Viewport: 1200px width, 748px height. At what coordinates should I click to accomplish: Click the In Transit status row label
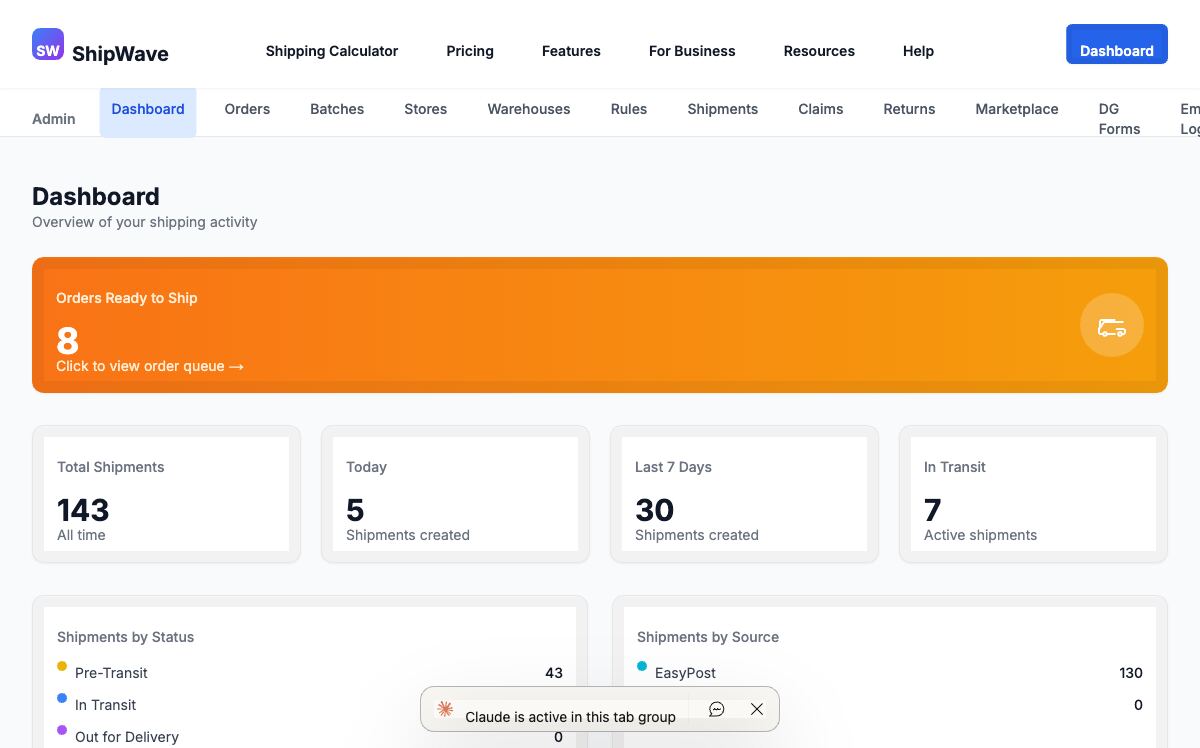point(105,705)
